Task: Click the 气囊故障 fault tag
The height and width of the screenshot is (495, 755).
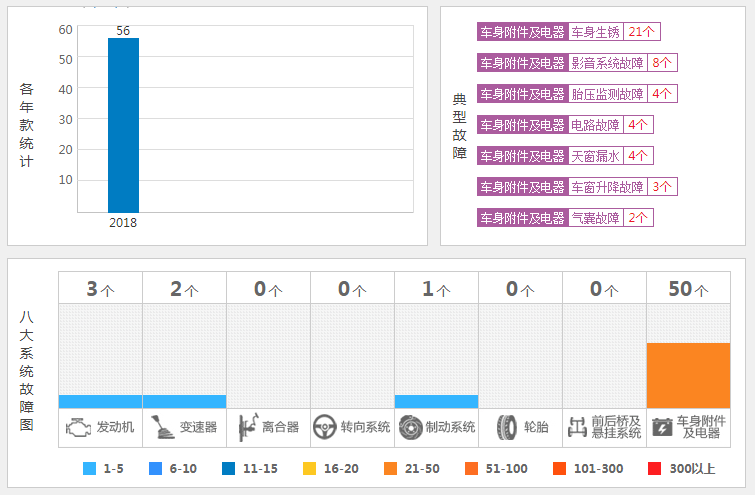Action: (x=595, y=218)
